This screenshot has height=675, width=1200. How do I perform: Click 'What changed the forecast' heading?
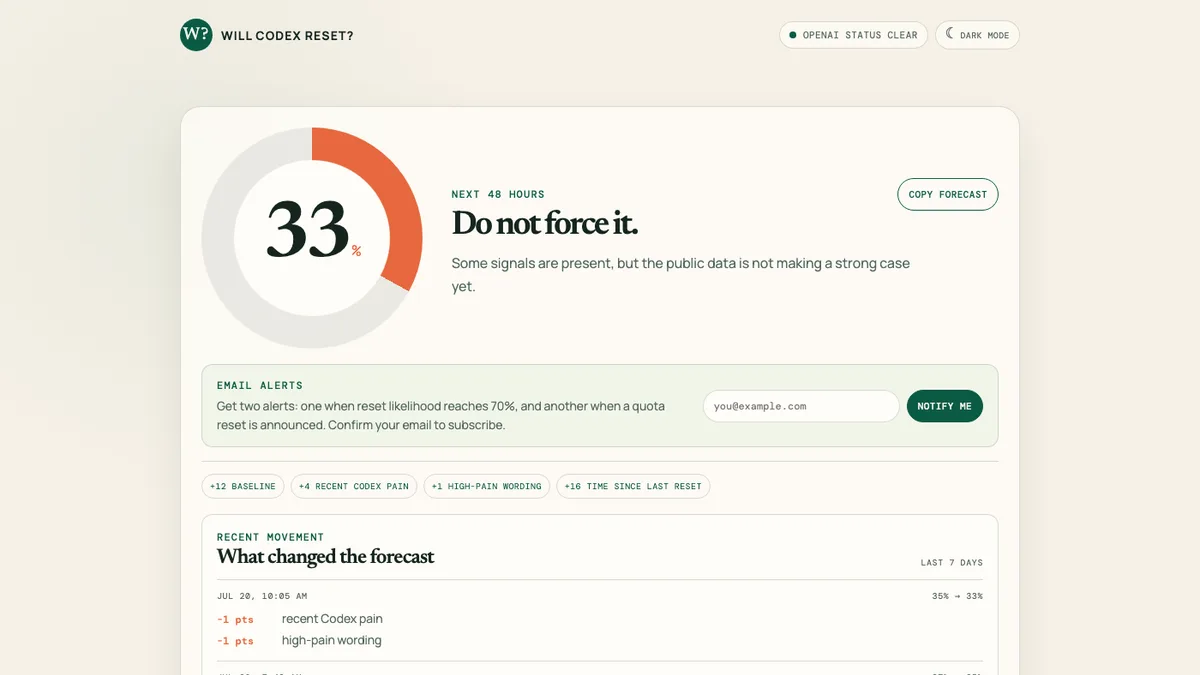[325, 557]
